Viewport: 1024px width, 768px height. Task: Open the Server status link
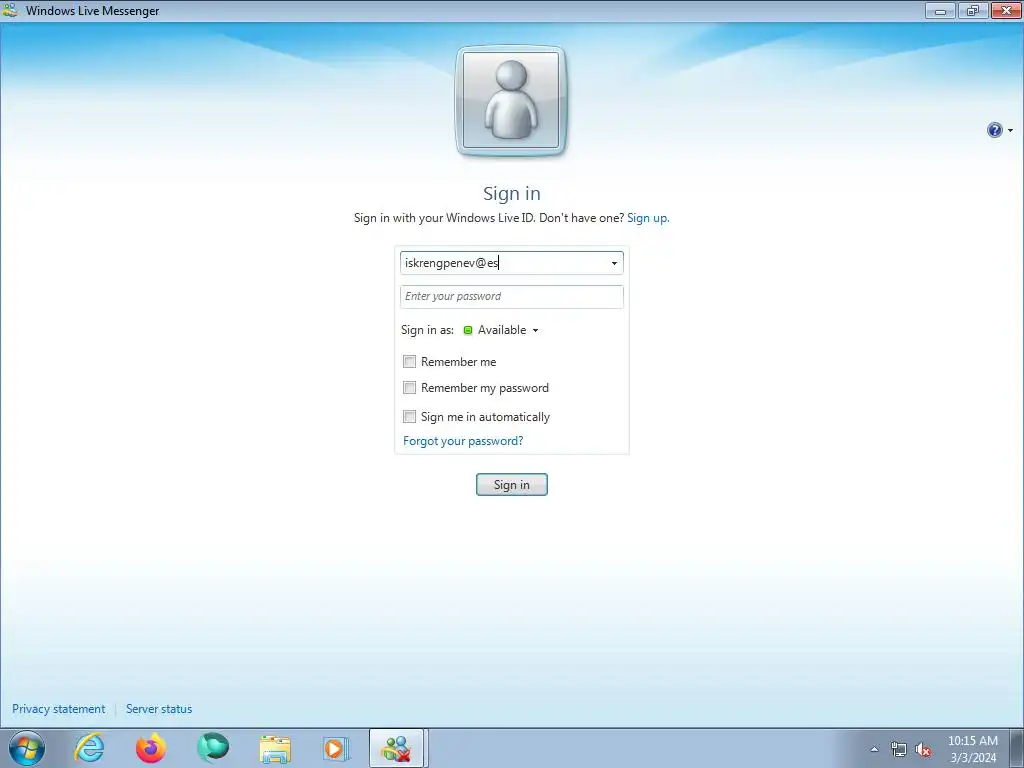click(159, 709)
